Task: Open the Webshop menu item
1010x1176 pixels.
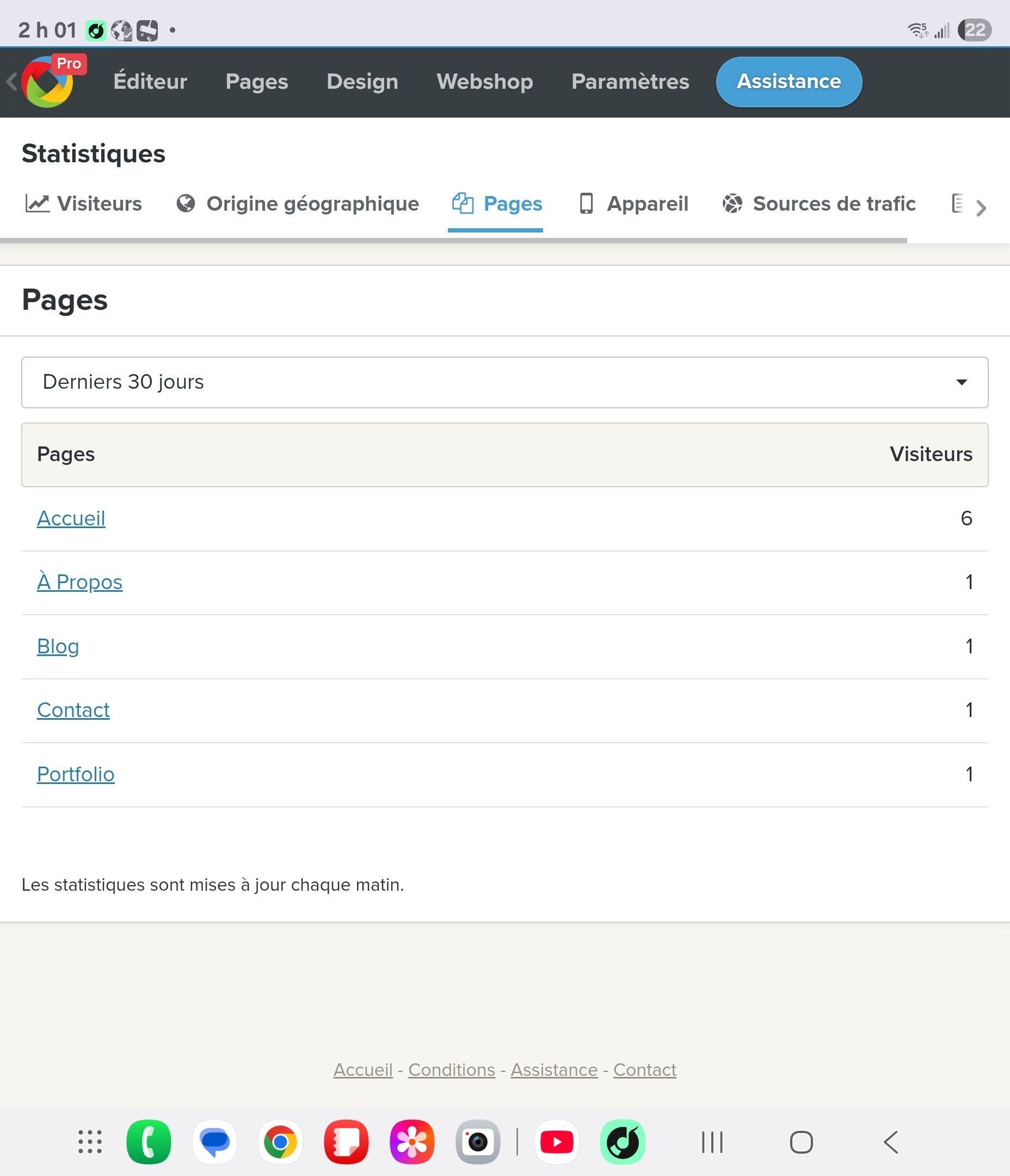Action: tap(484, 82)
